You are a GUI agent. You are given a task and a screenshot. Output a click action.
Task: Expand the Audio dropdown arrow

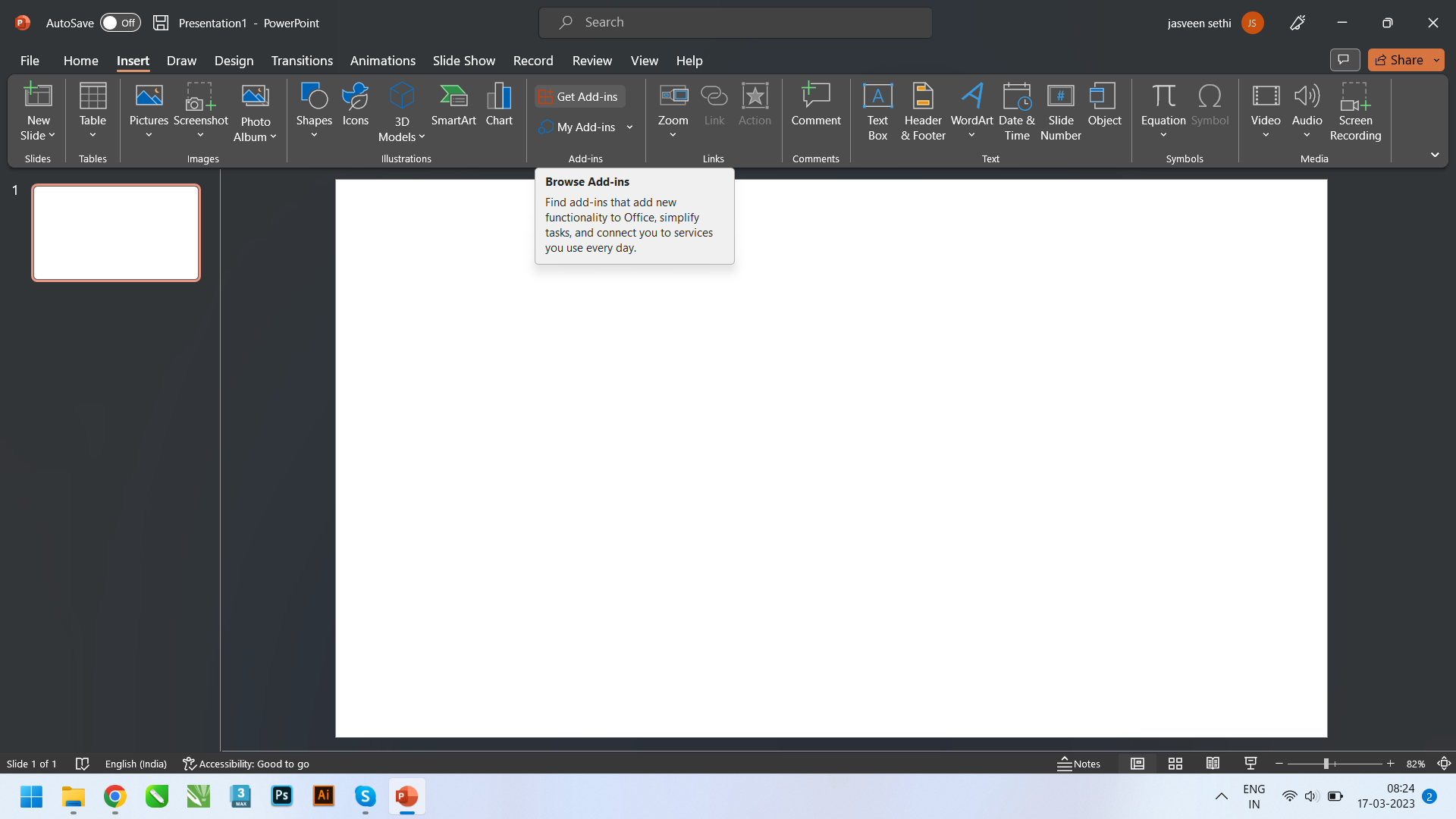point(1307,136)
